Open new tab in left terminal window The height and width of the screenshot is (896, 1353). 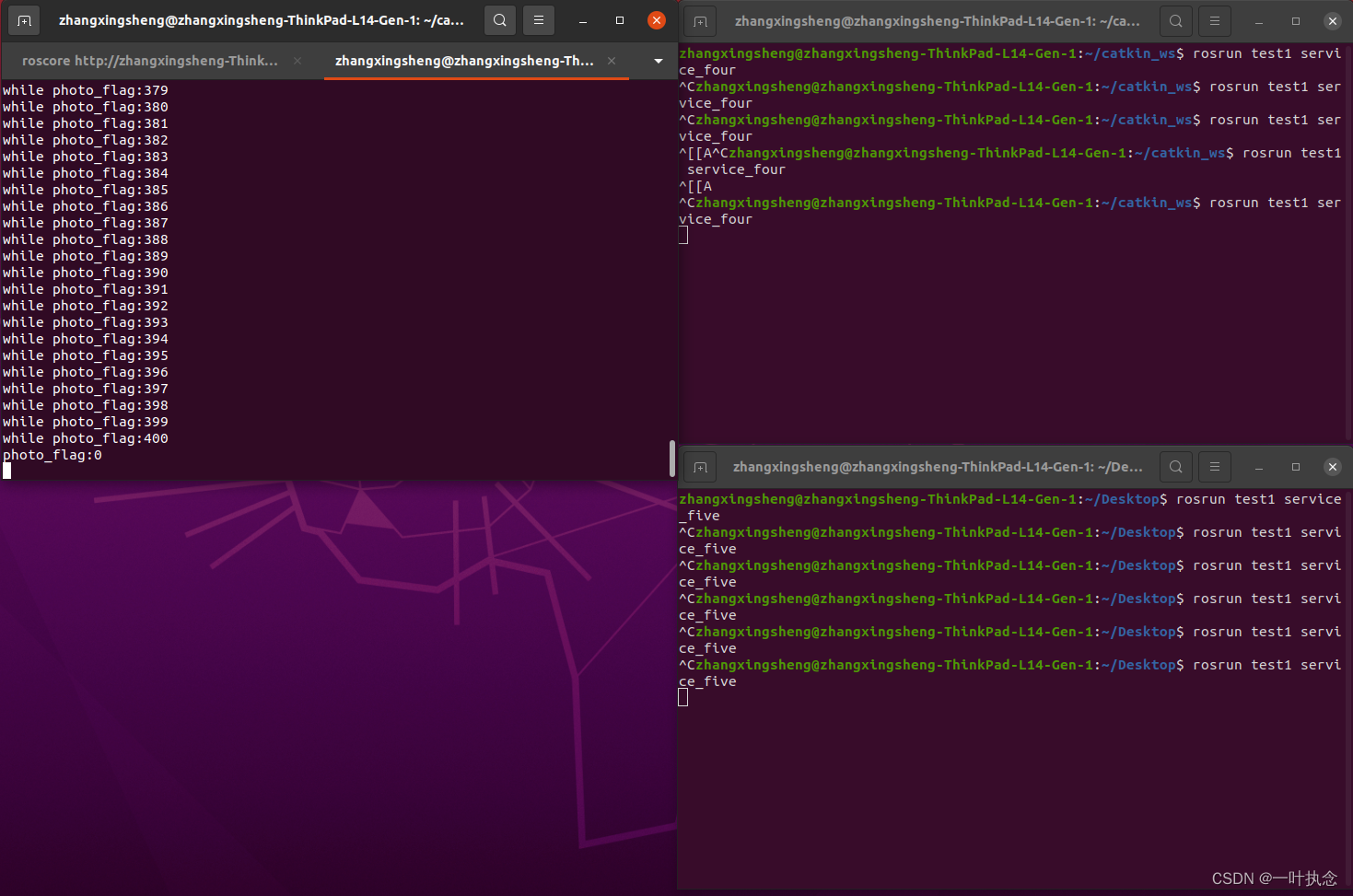click(24, 20)
